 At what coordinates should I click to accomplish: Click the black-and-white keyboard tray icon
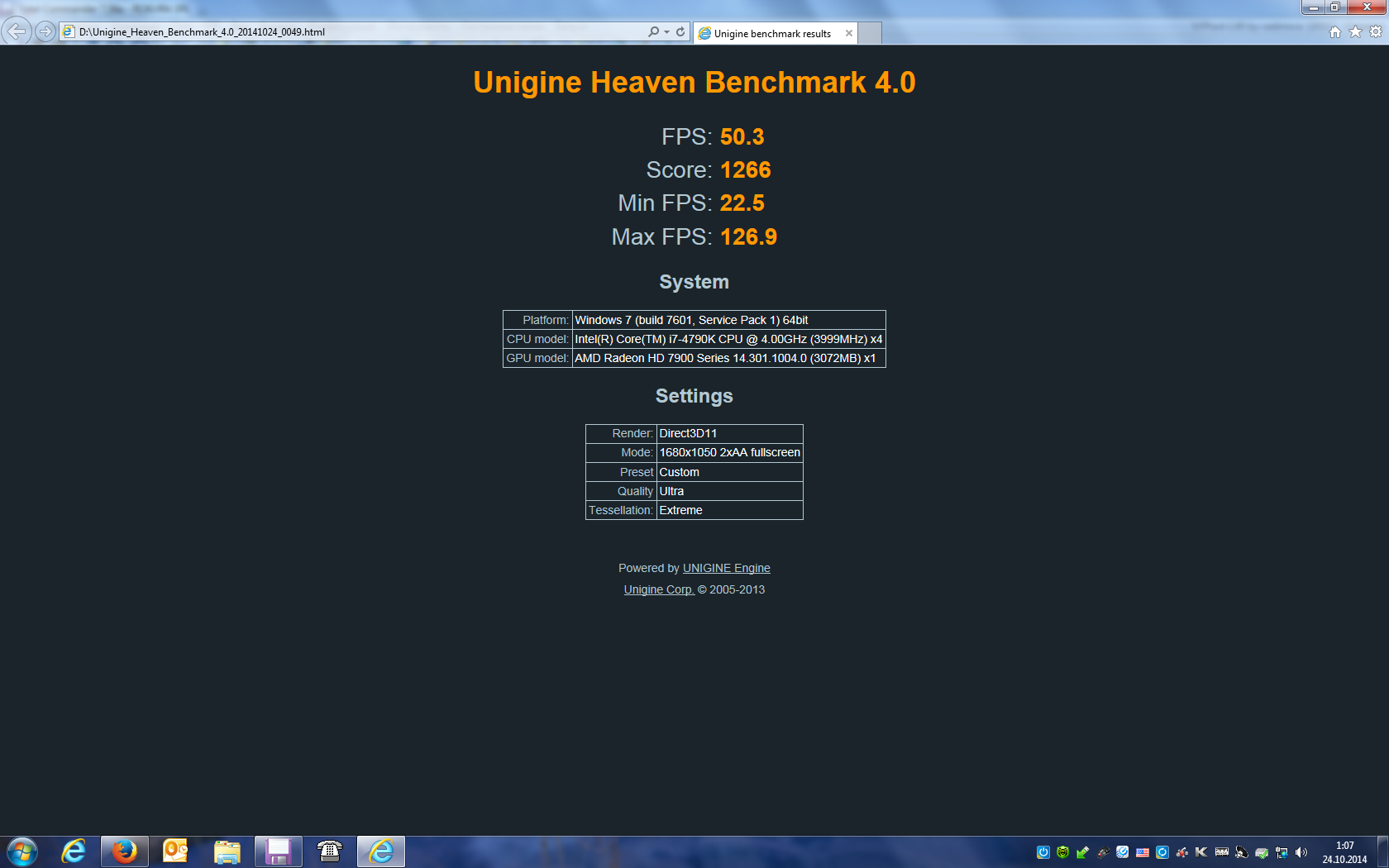[x=1221, y=852]
